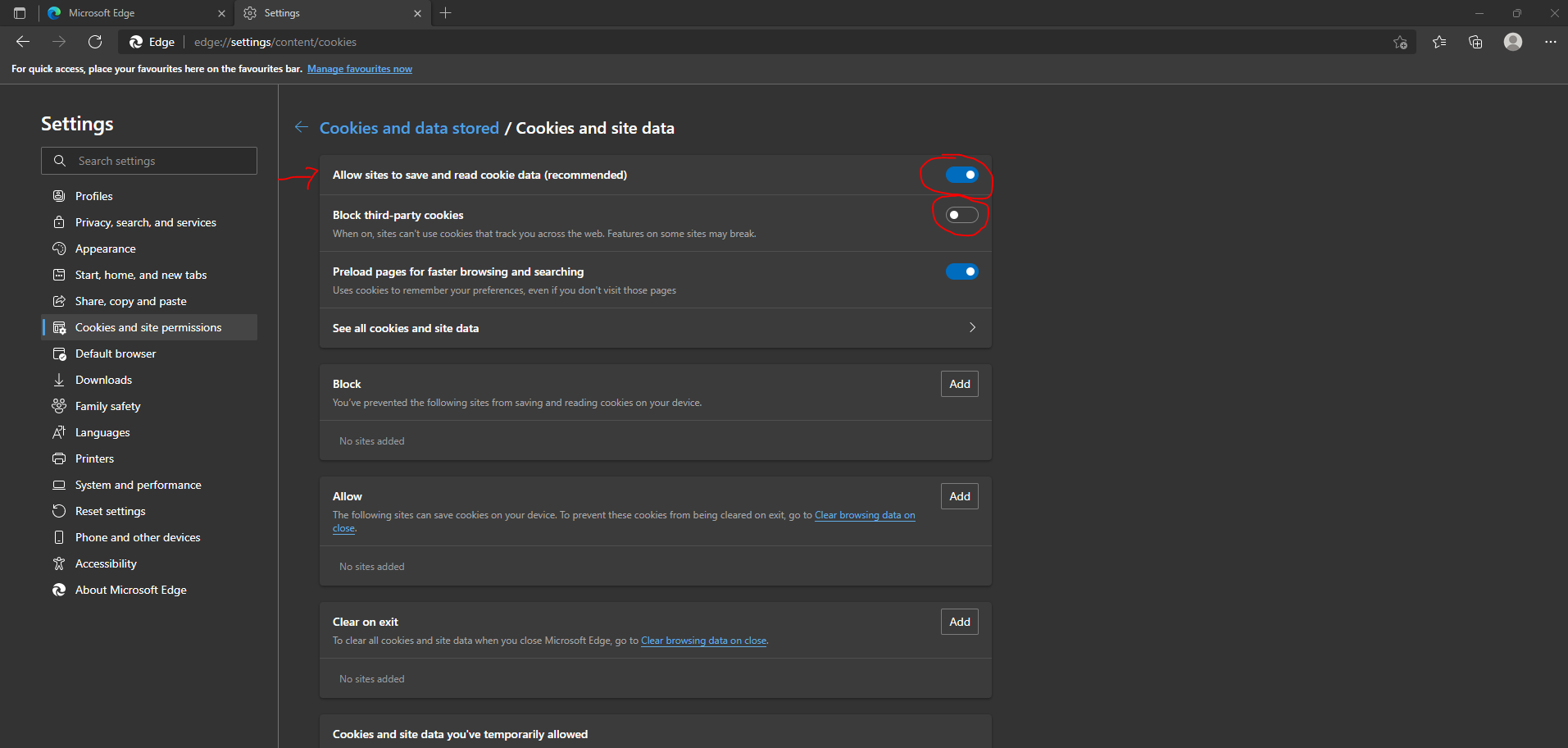Viewport: 1568px width, 748px height.
Task: Click the Start, home, new tabs icon
Action: [x=59, y=275]
